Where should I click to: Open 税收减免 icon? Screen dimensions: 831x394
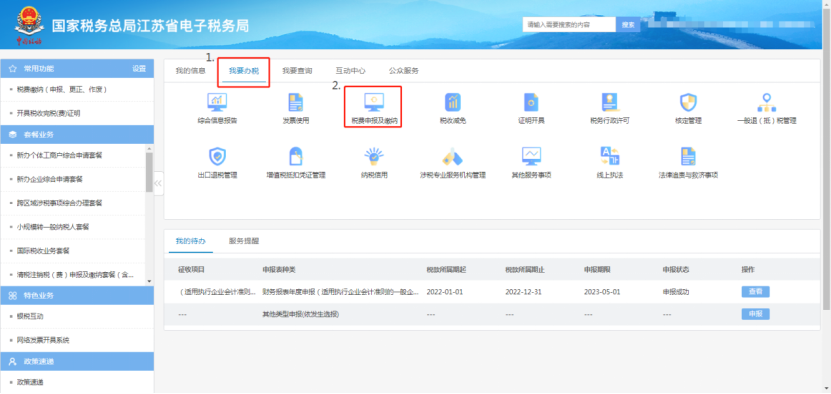pyautogui.click(x=452, y=101)
